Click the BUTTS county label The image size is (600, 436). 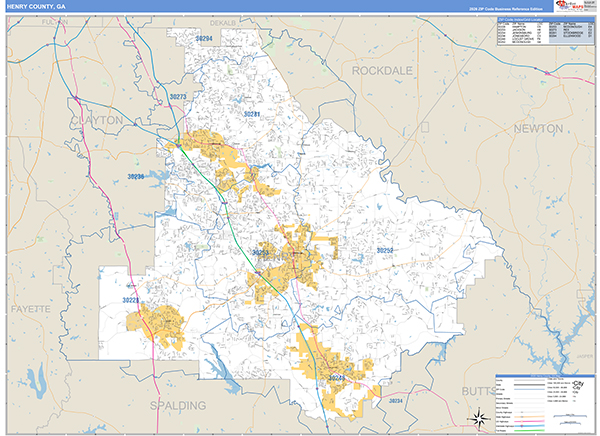pos(479,391)
